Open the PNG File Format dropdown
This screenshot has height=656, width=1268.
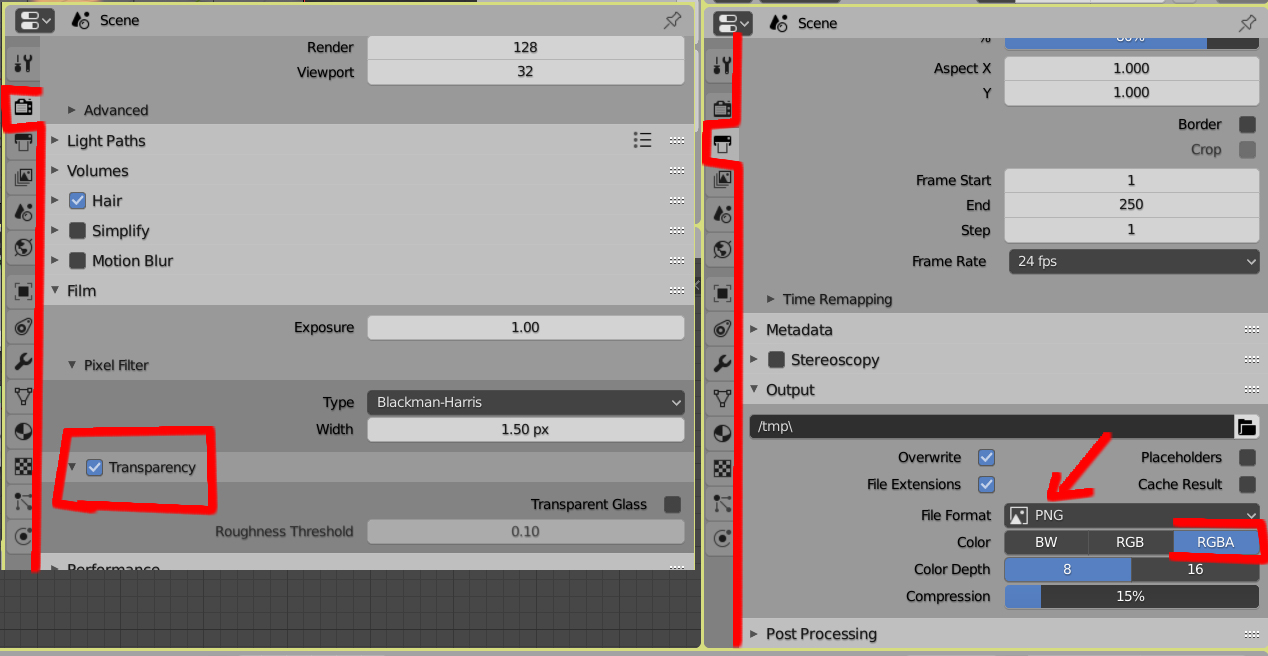point(1132,515)
